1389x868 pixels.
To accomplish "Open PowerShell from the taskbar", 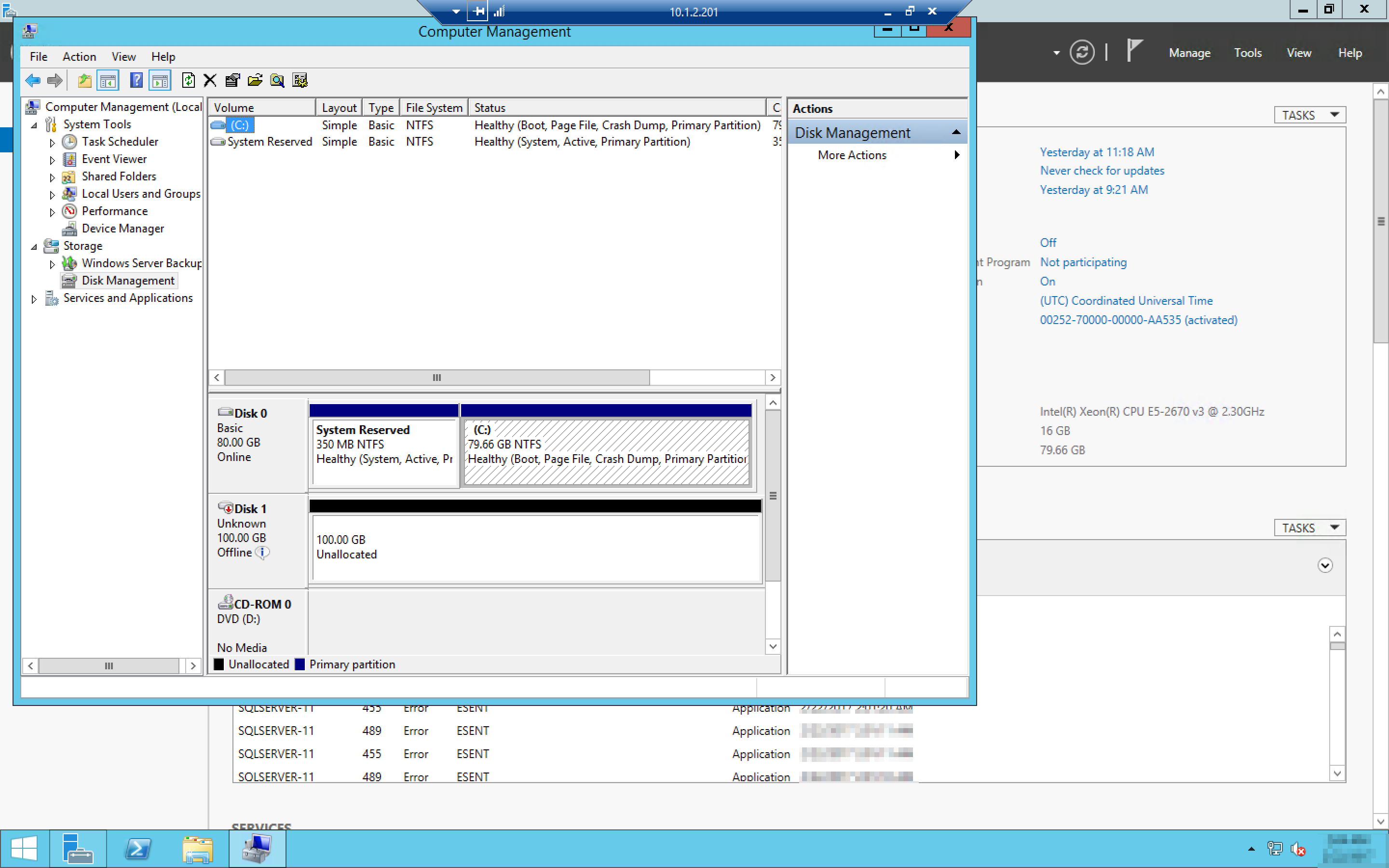I will click(138, 849).
